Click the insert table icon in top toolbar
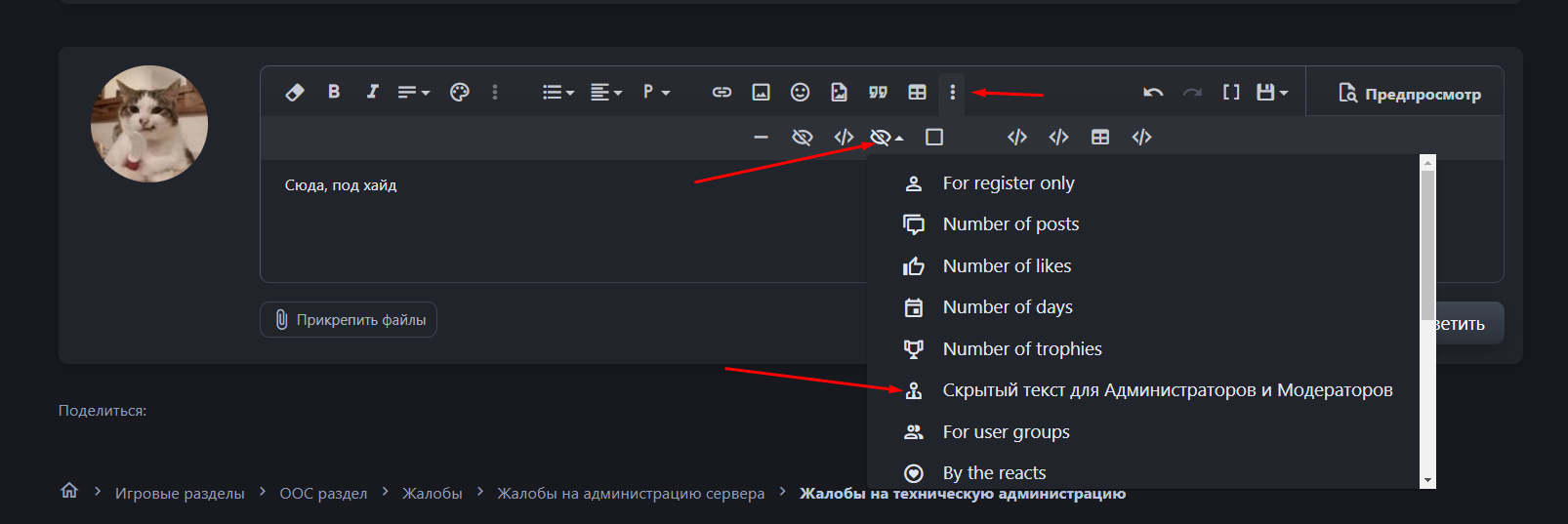 tap(917, 92)
